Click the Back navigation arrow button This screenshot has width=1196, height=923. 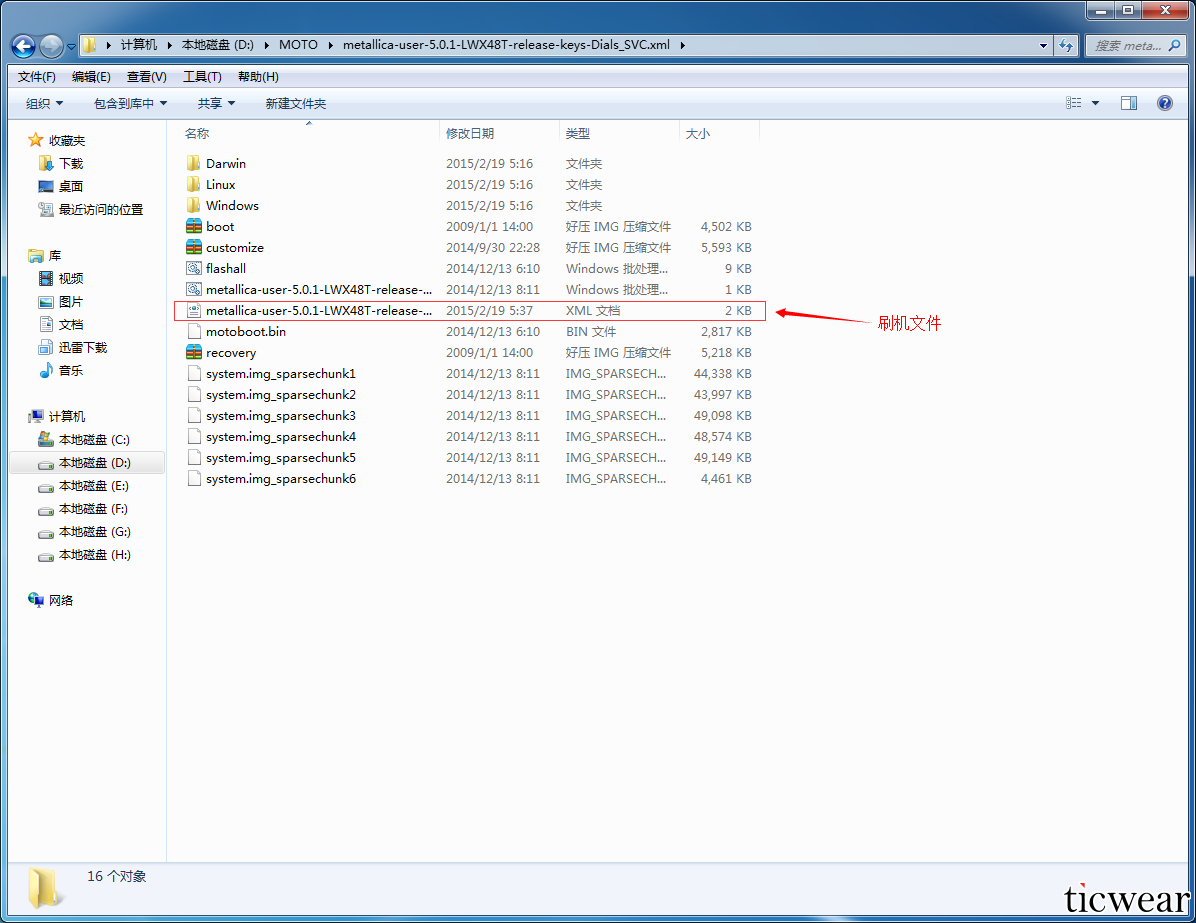(23, 46)
